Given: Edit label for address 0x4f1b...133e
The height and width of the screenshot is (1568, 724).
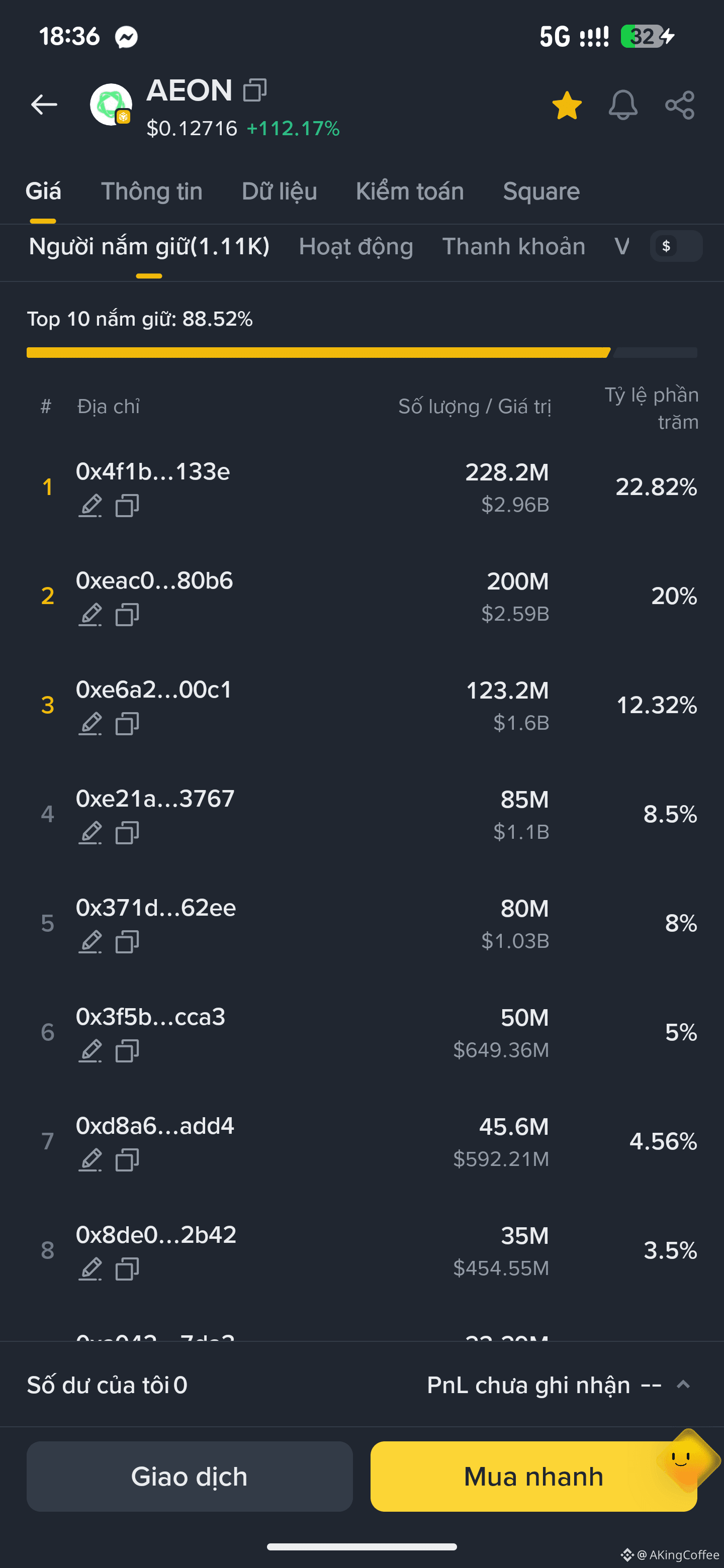Looking at the screenshot, I should pos(90,506).
